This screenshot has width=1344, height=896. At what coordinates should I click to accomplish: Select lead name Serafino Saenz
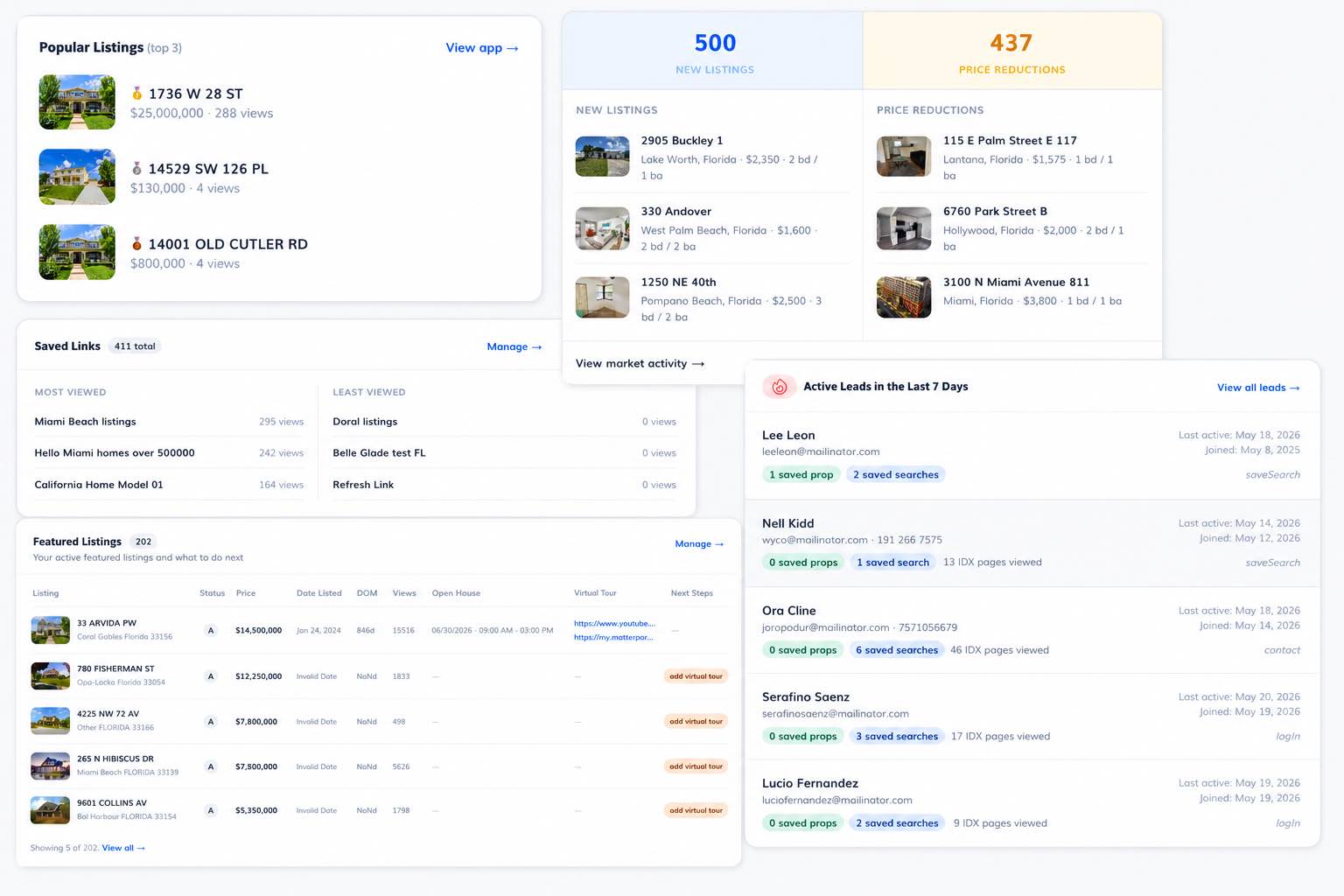806,696
